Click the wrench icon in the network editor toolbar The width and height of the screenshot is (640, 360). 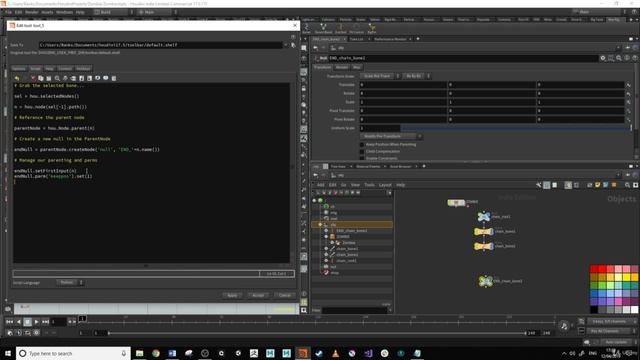click(538, 185)
